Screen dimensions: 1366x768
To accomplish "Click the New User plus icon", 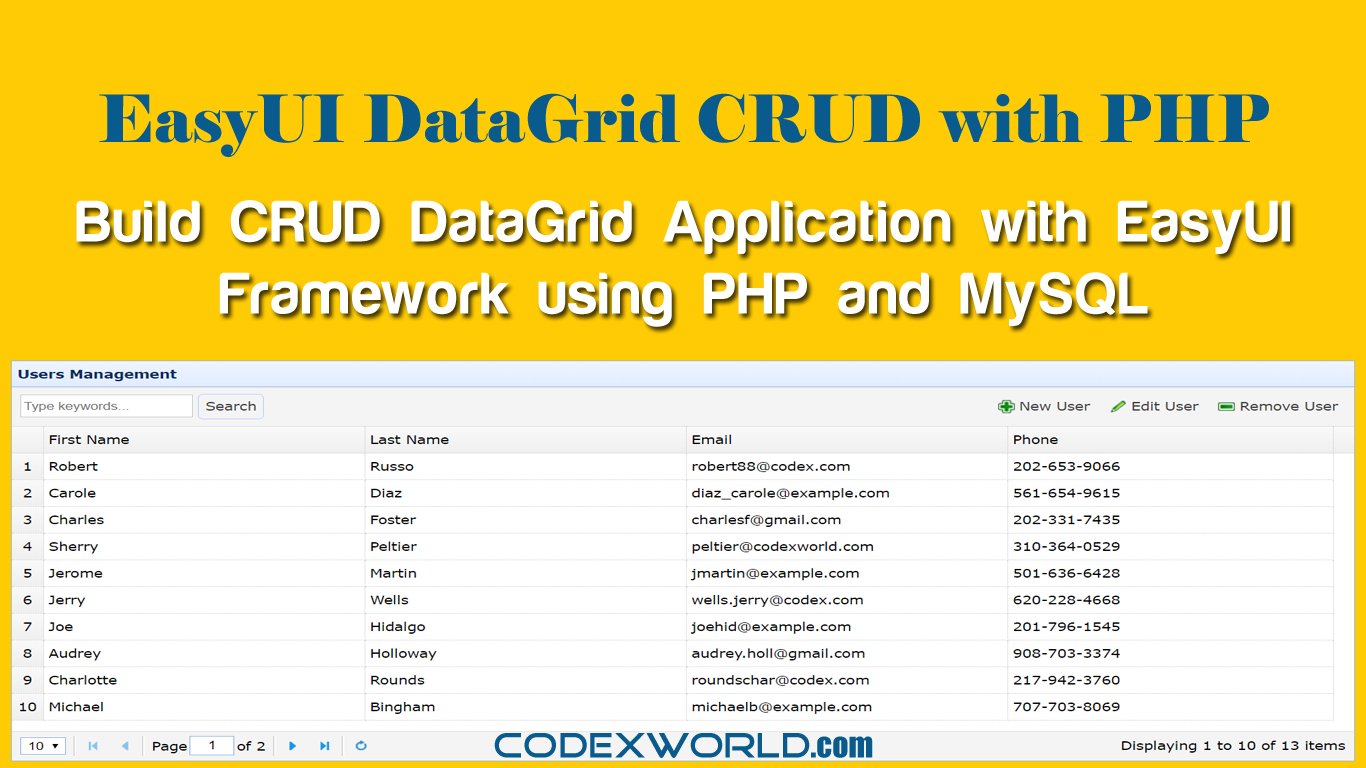I will (x=1006, y=406).
